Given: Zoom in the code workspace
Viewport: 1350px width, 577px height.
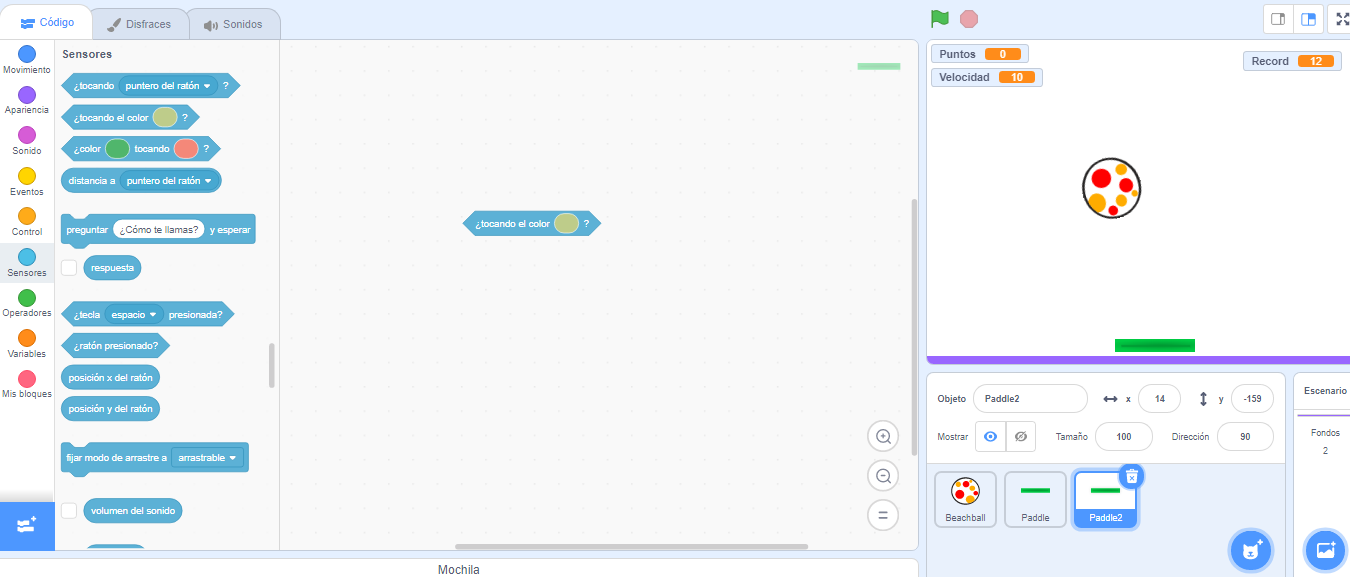Looking at the screenshot, I should tap(883, 436).
